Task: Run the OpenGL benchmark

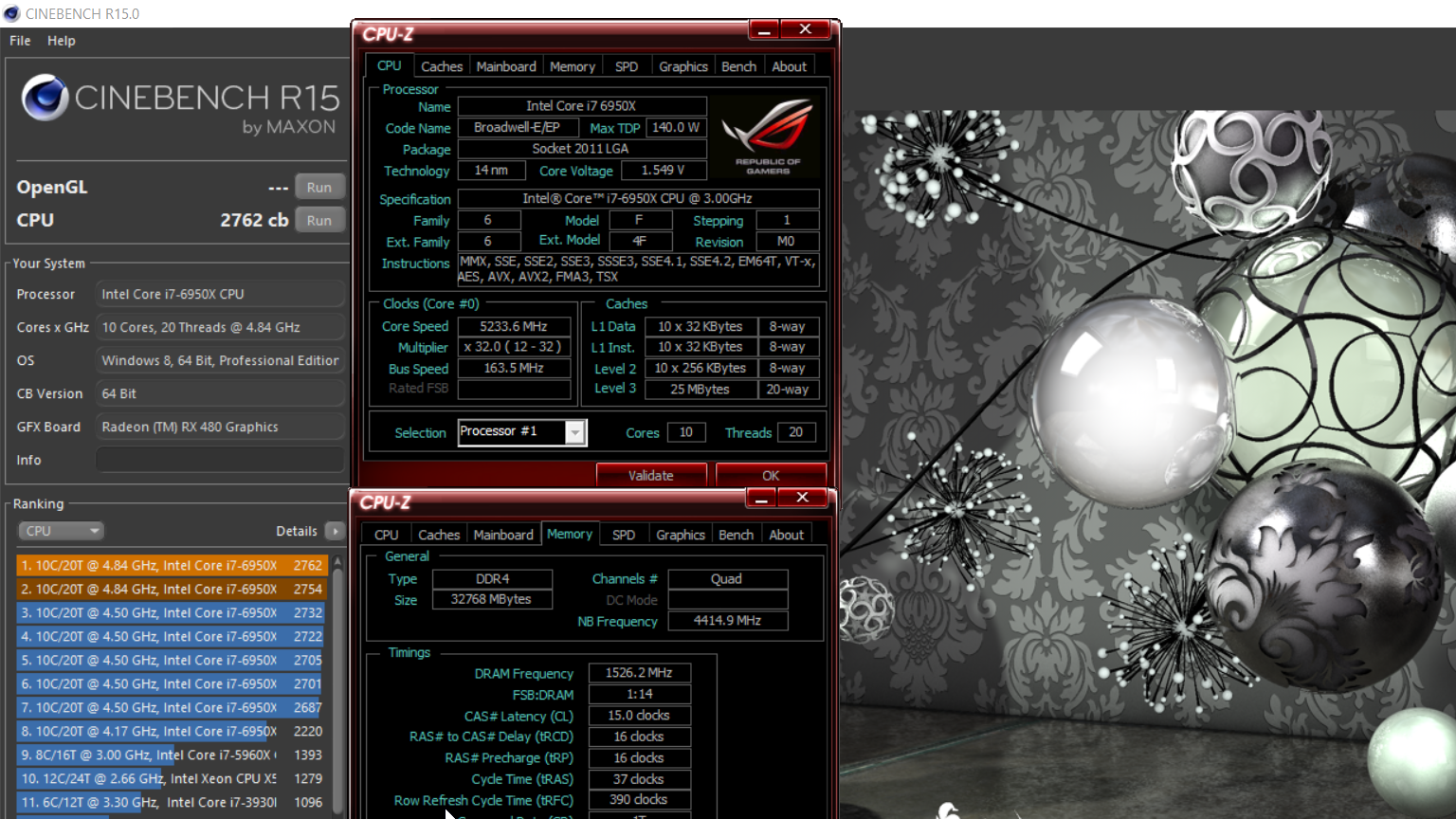Action: coord(319,188)
